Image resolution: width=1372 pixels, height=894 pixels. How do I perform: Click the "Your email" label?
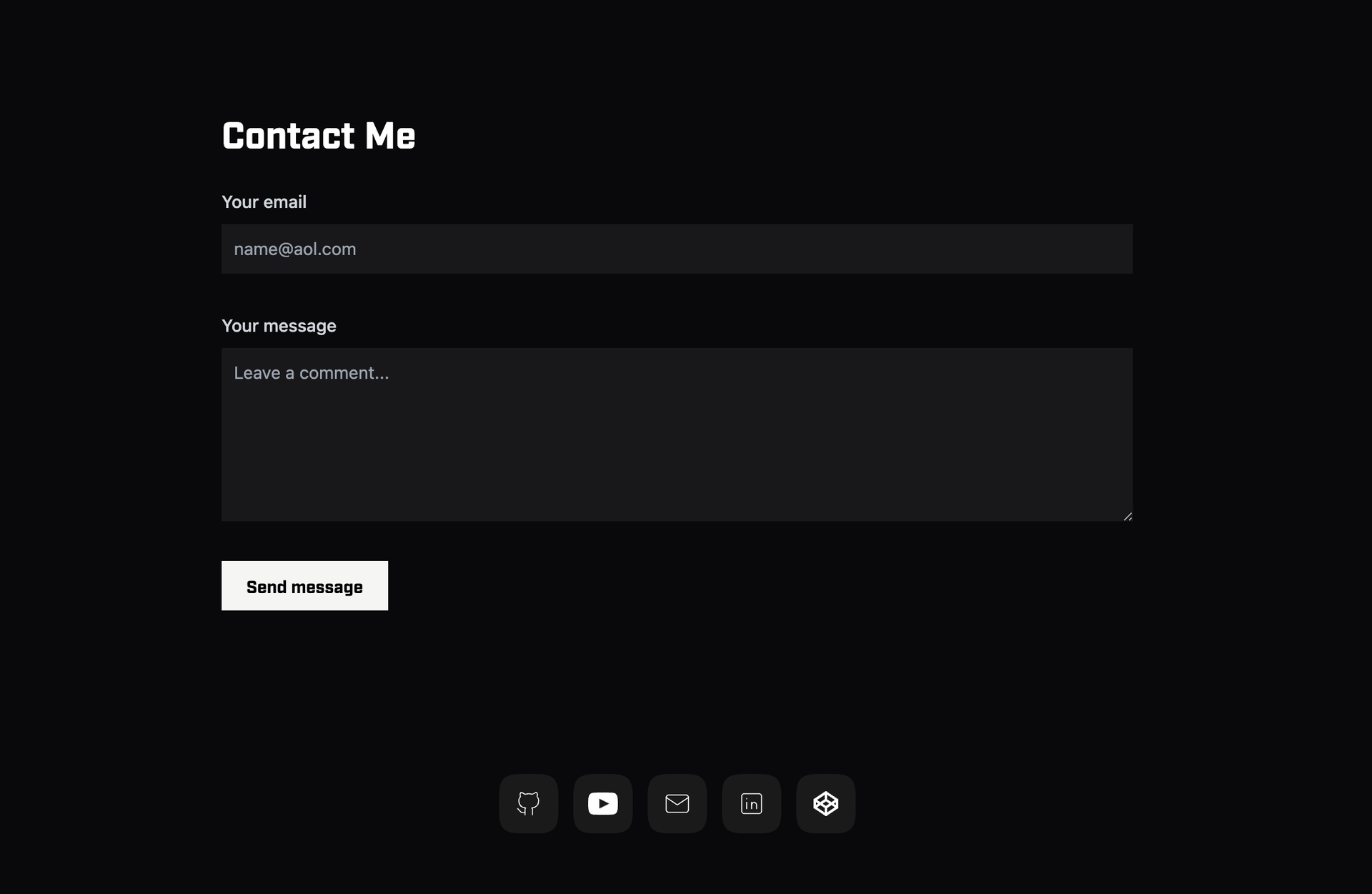(264, 202)
